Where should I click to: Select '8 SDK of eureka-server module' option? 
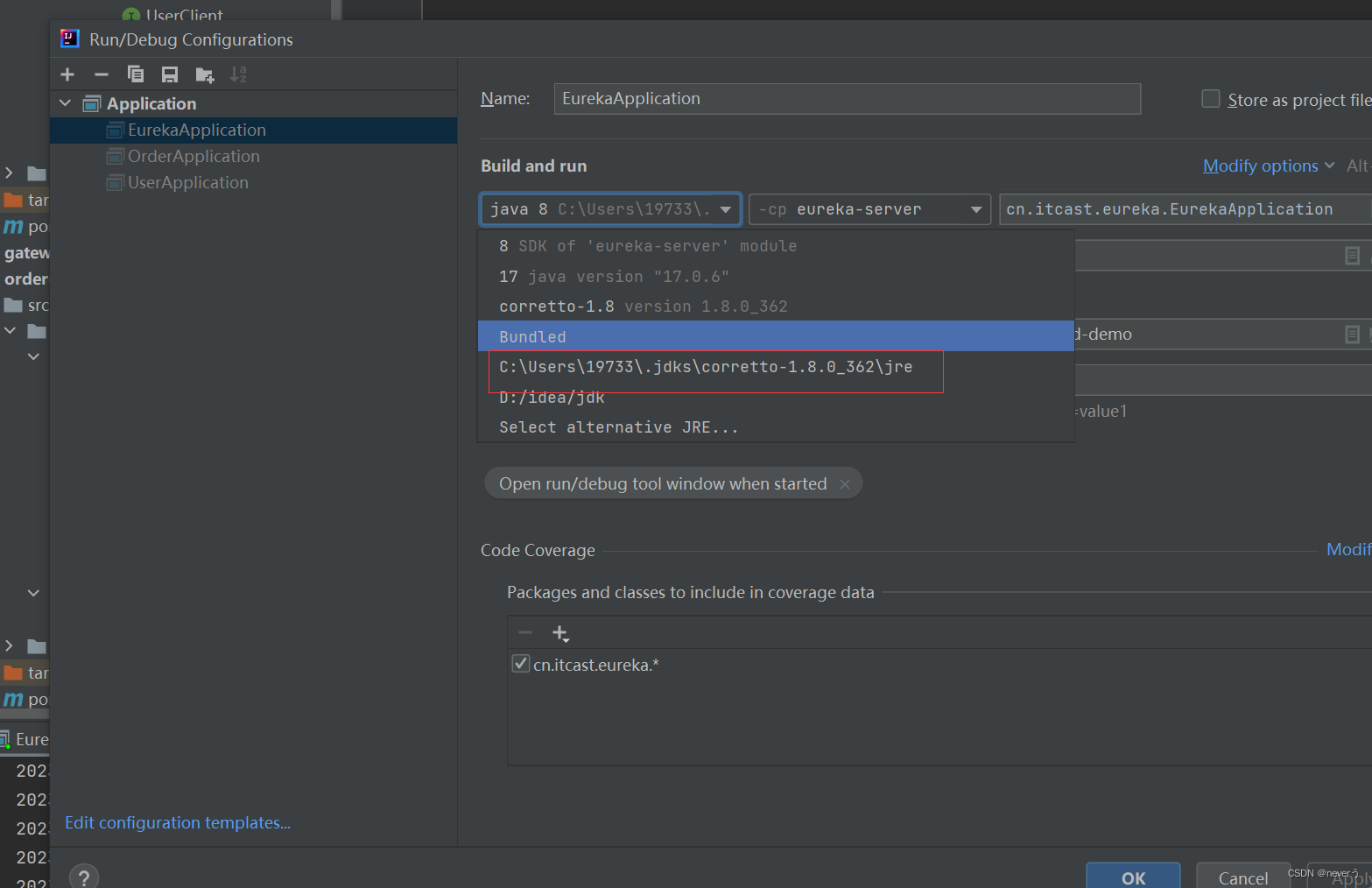tap(776, 246)
